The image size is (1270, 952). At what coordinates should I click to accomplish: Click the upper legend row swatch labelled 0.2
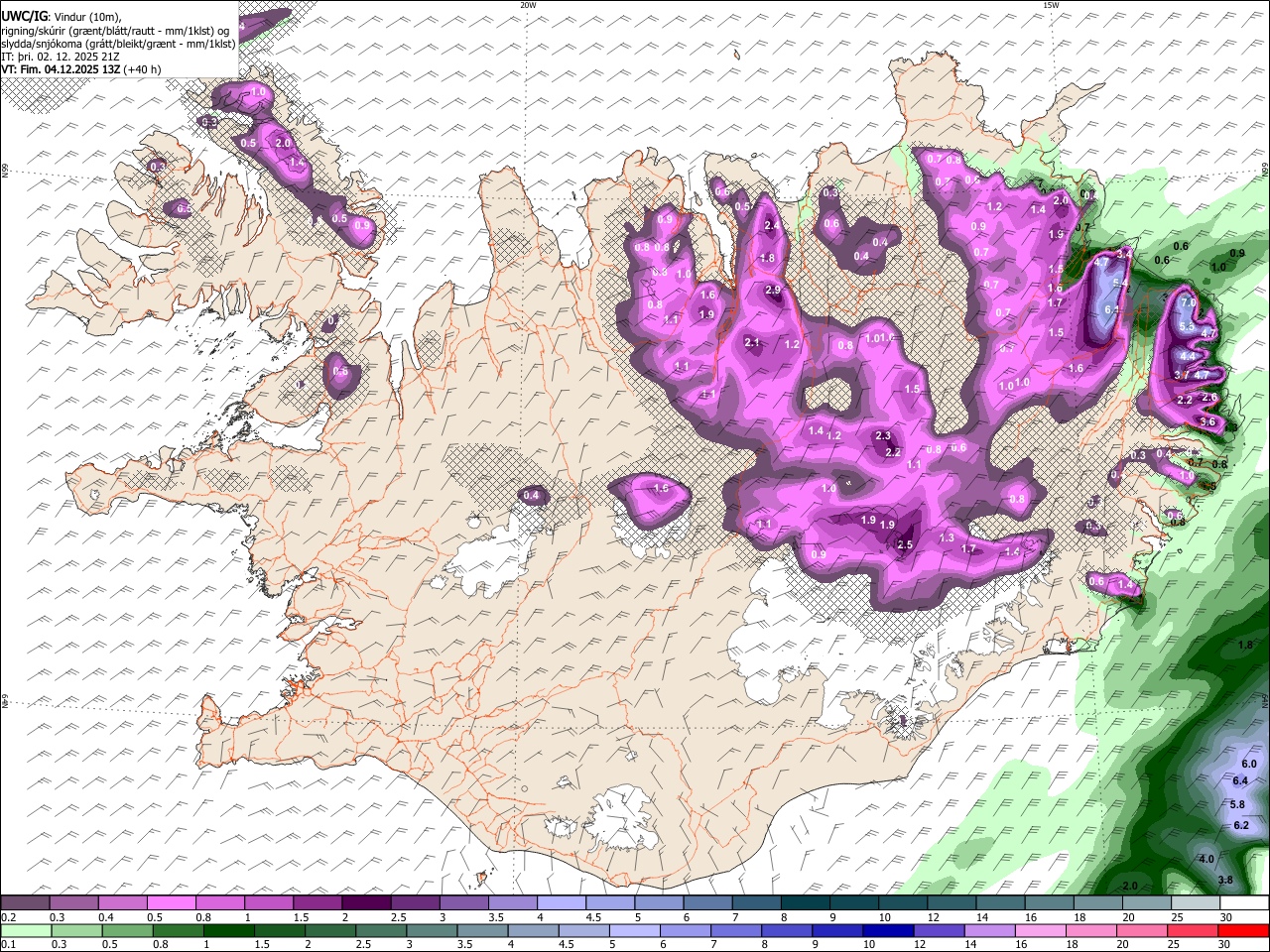(x=25, y=903)
